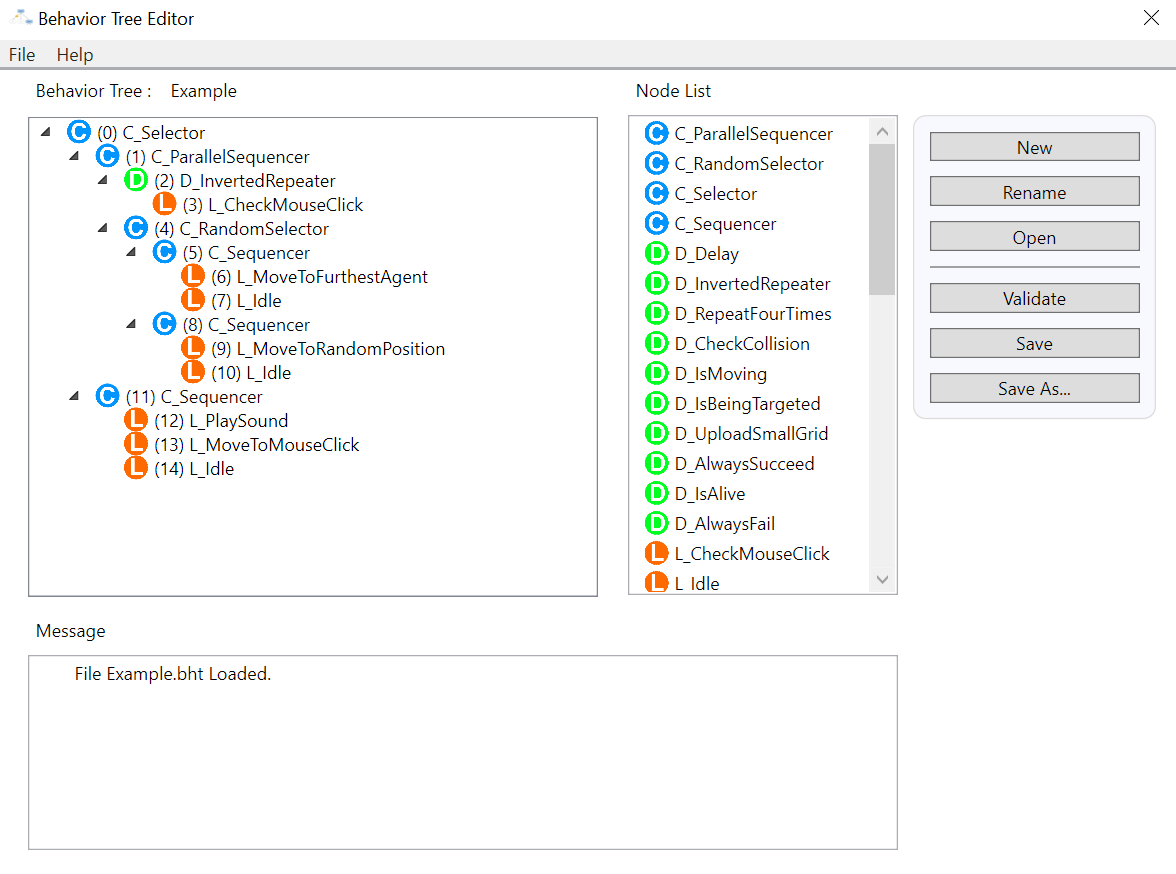Click orange L icon next to L_PlaySound
The height and width of the screenshot is (874, 1176).
coord(136,421)
